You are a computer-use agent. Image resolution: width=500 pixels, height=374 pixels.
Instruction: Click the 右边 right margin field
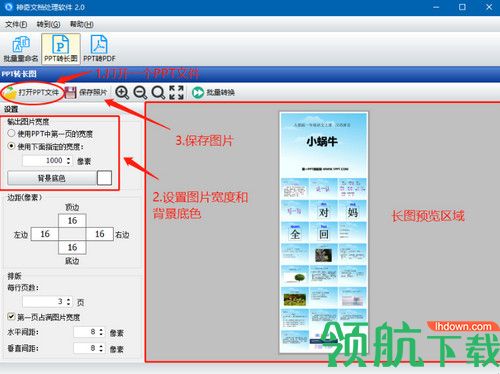click(x=100, y=234)
